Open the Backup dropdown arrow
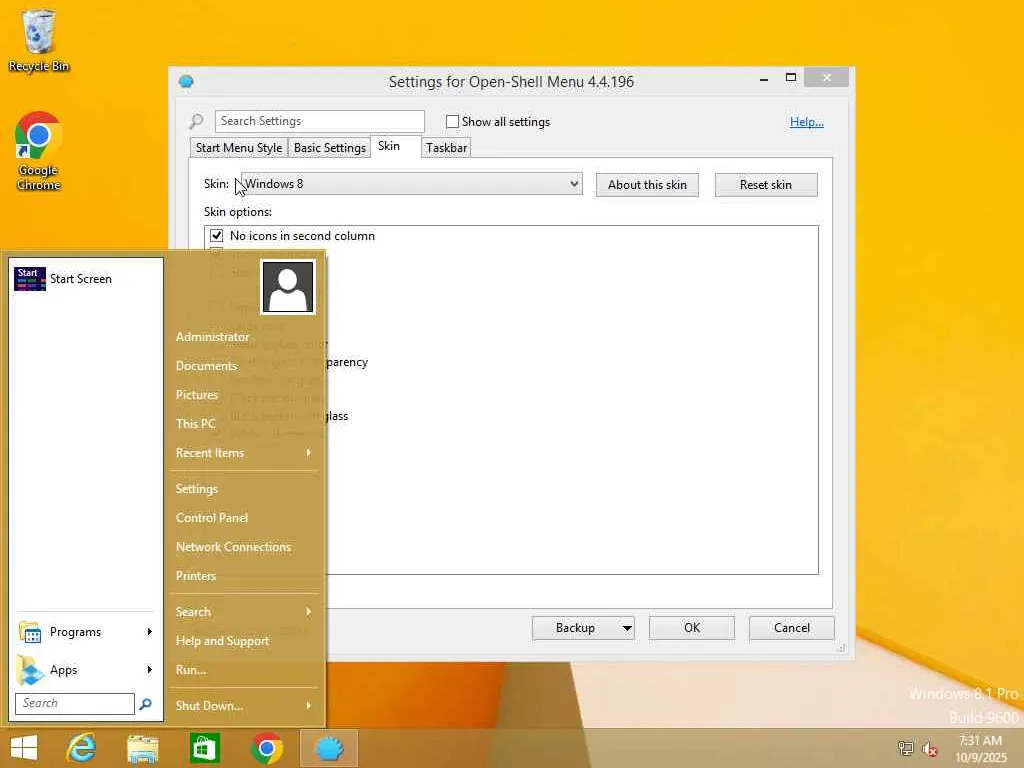The image size is (1024, 768). (x=626, y=628)
